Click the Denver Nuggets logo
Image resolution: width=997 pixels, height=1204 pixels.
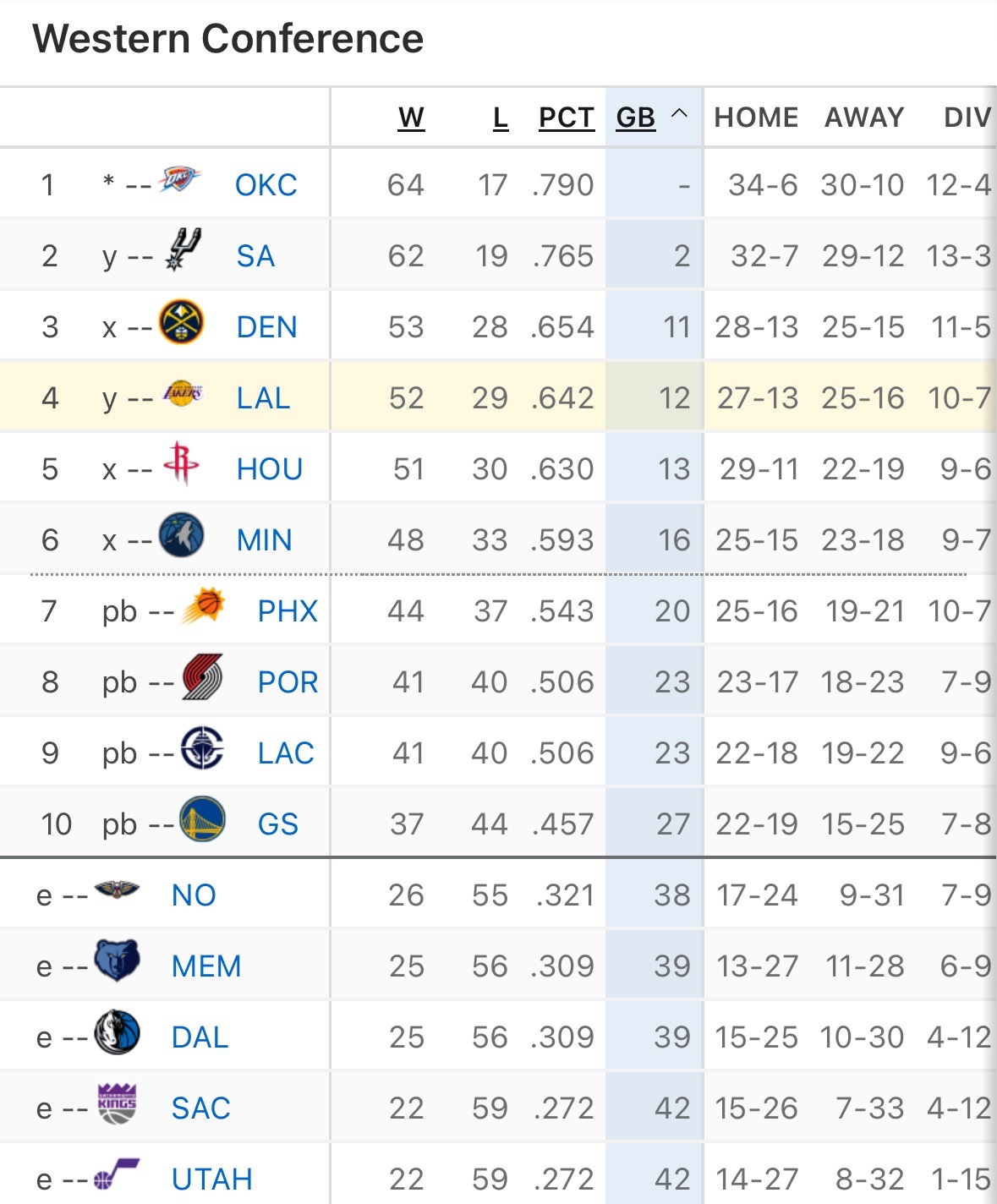(181, 322)
